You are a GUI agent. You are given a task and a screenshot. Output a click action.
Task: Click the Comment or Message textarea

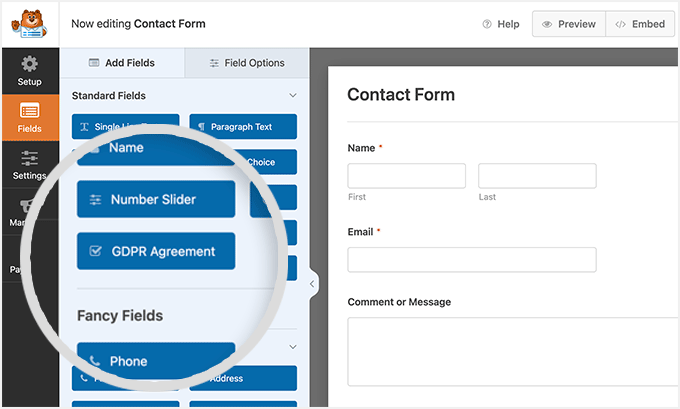click(x=513, y=352)
